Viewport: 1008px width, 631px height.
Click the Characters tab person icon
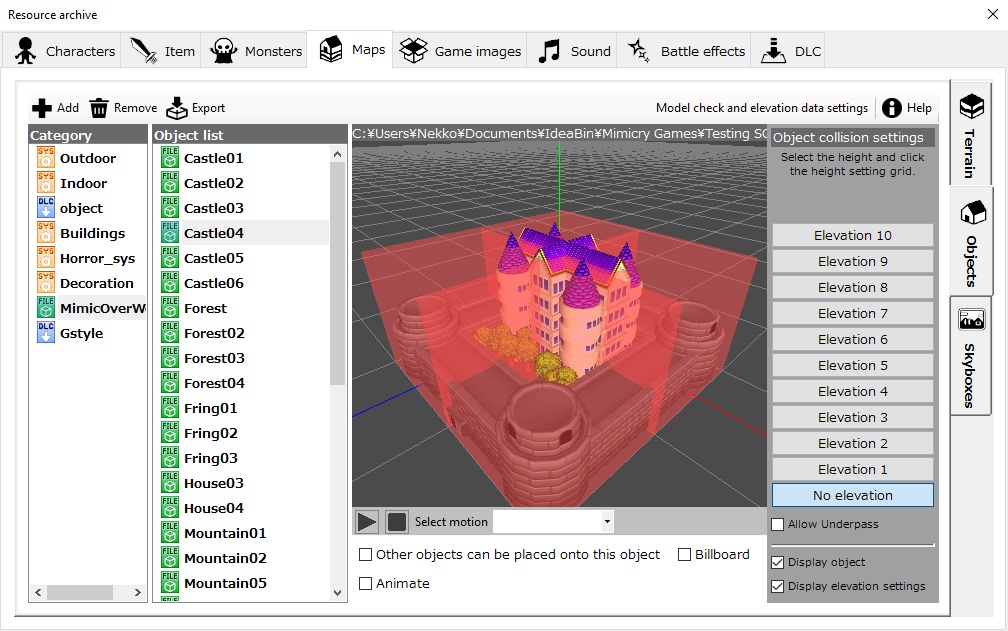click(x=26, y=51)
